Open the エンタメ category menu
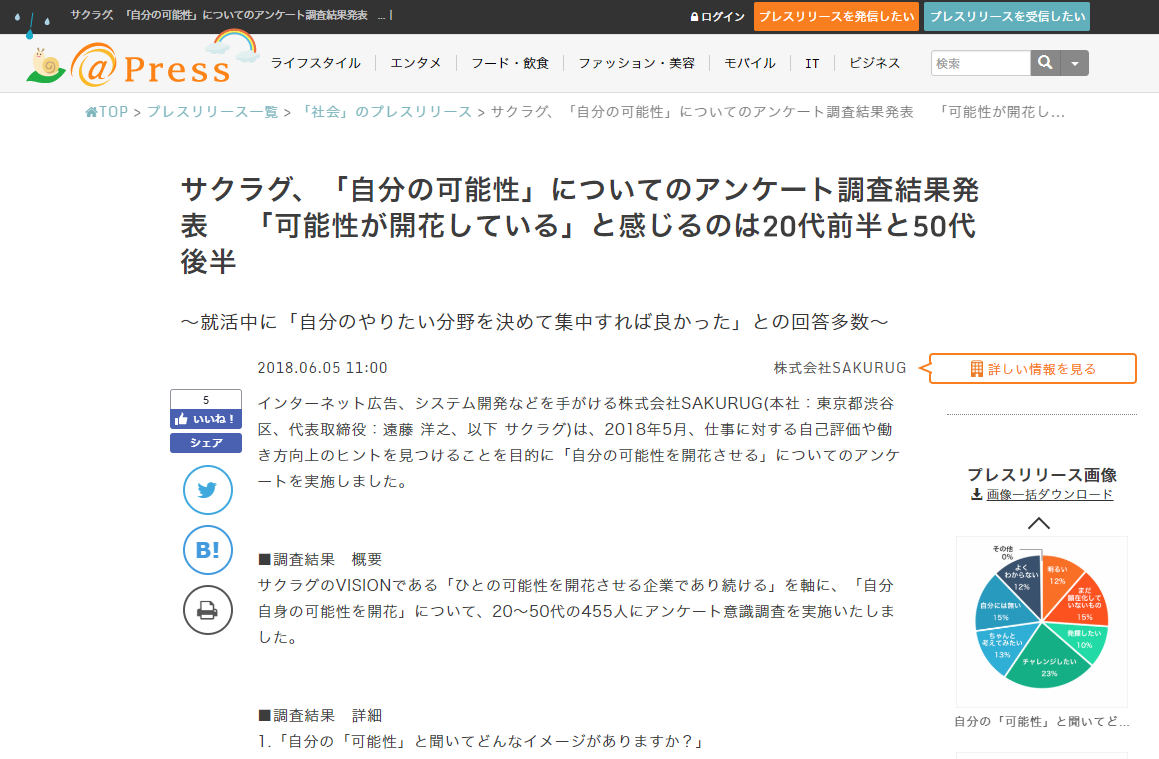Image resolution: width=1159 pixels, height=759 pixels. (415, 63)
